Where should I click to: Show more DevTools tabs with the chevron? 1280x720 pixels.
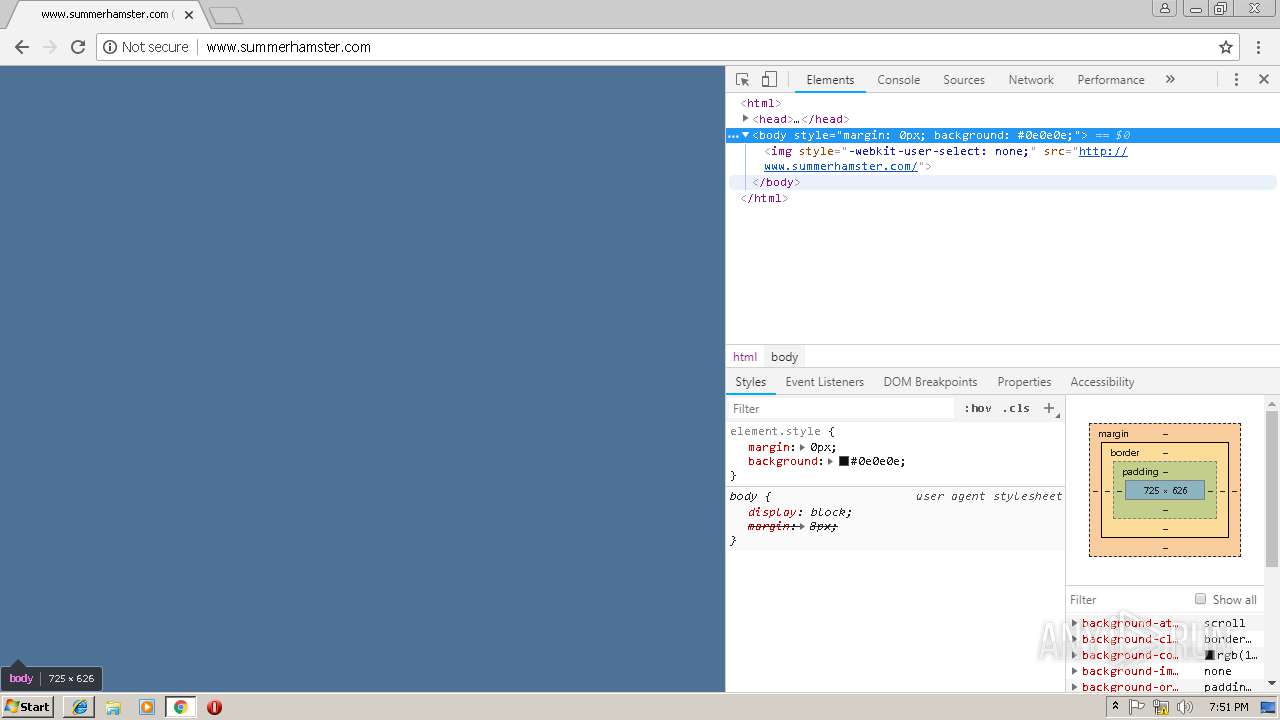1170,80
